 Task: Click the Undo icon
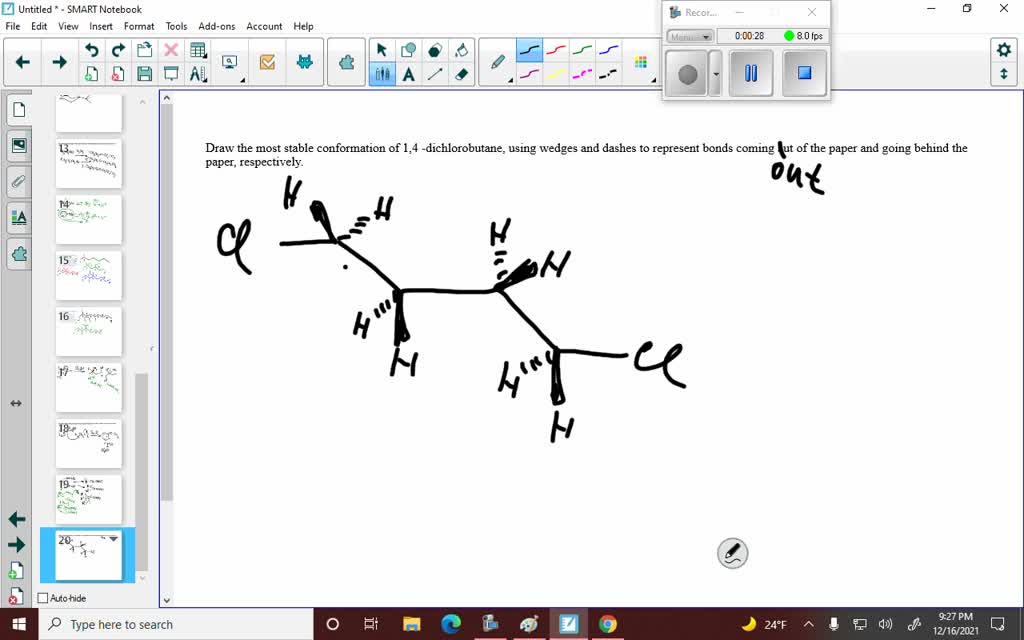coord(91,48)
